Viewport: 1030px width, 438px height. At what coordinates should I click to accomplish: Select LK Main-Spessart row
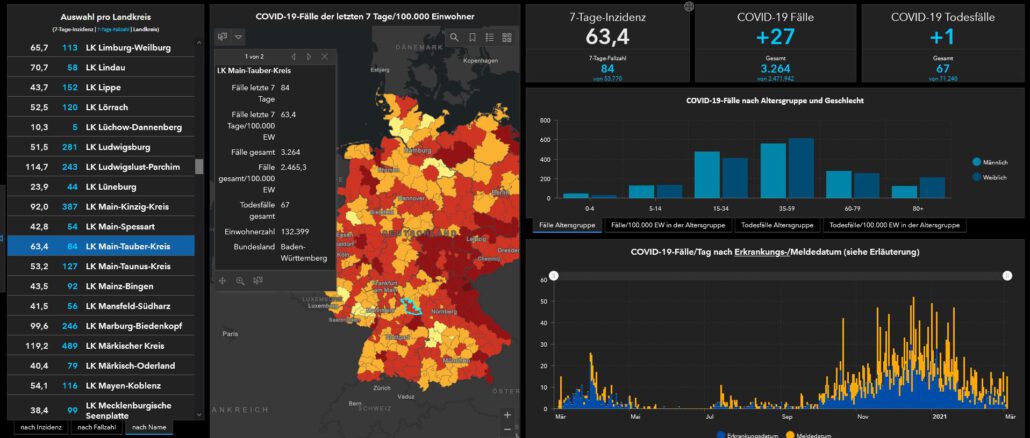pos(101,227)
